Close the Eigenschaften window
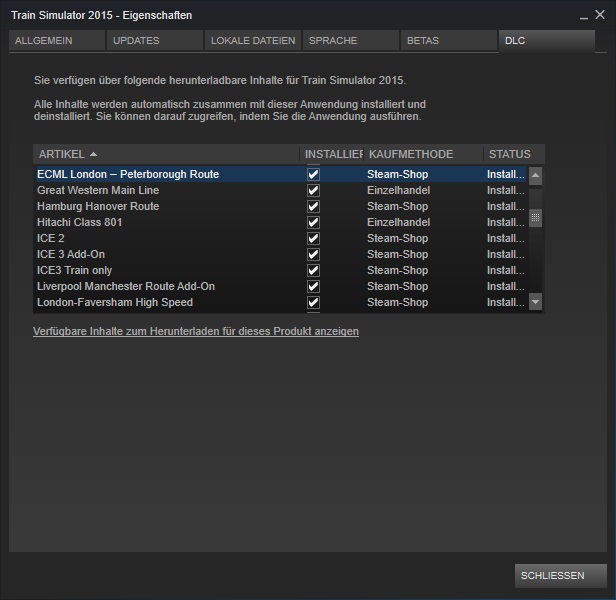The height and width of the screenshot is (600, 616). [x=600, y=15]
